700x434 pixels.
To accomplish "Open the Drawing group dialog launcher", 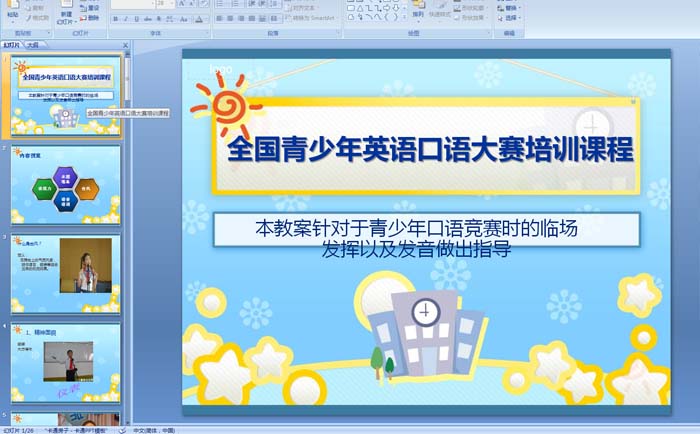I will click(x=488, y=33).
